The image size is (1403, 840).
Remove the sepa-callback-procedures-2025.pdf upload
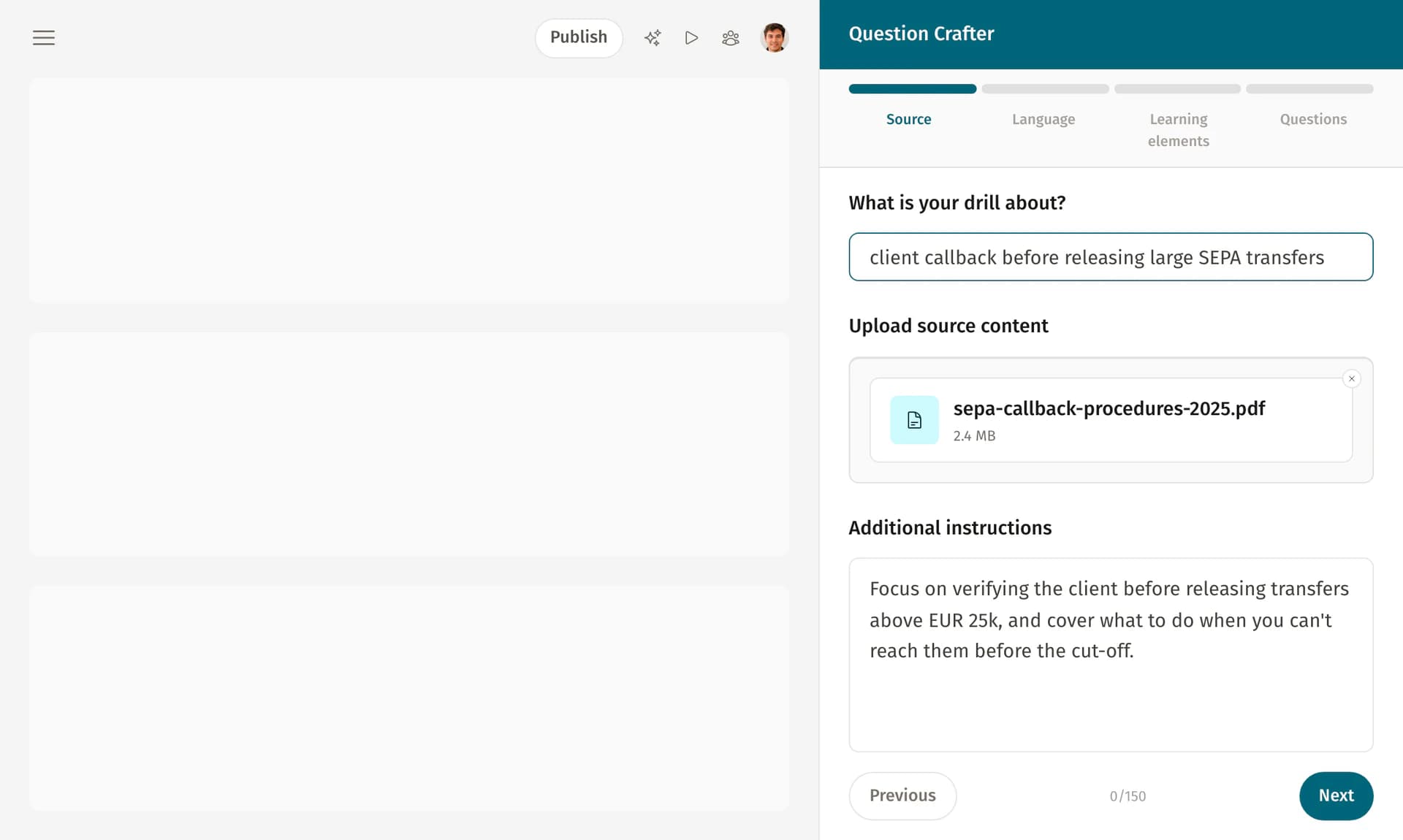[1352, 378]
